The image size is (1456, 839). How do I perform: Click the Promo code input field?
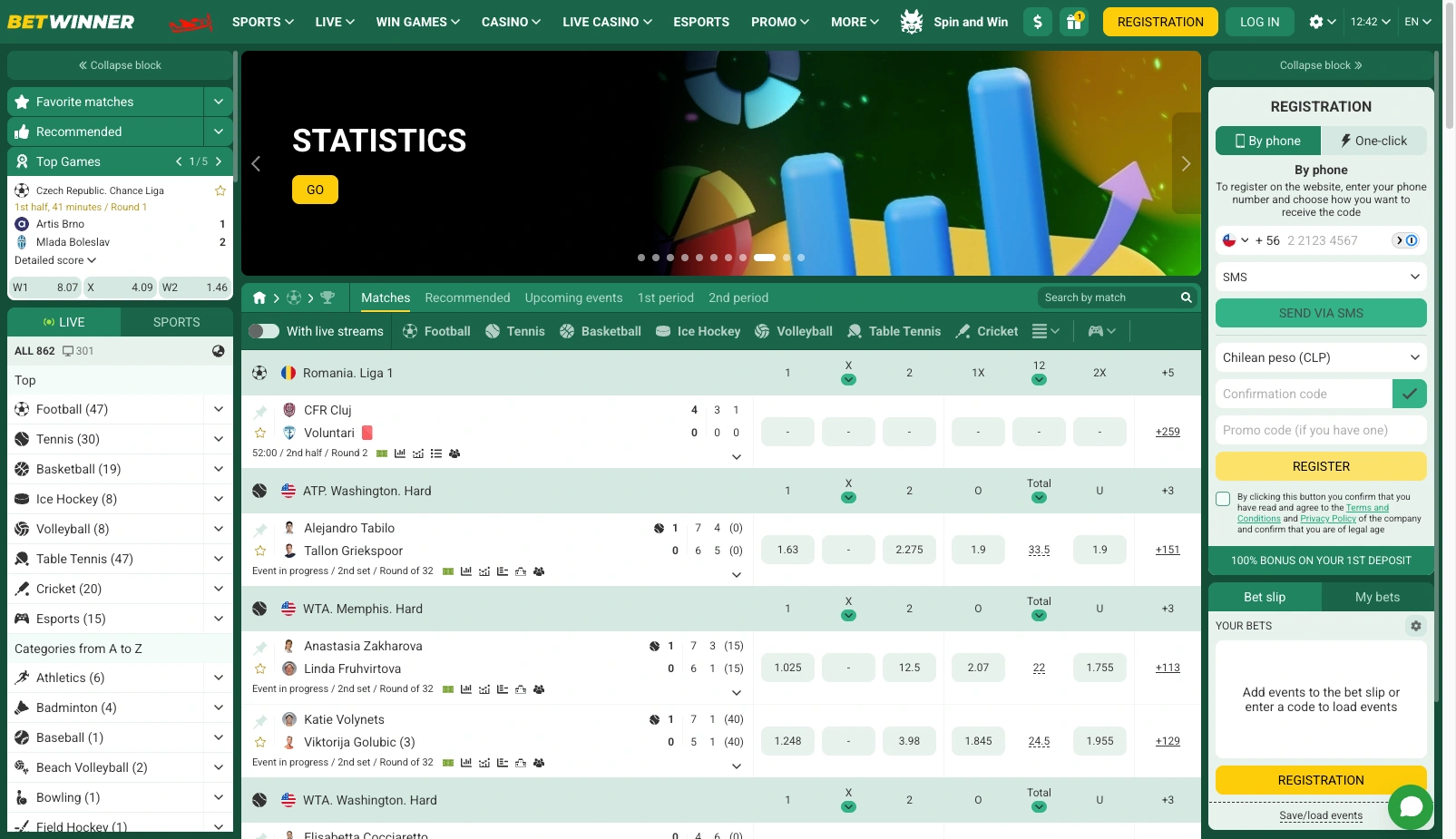click(x=1321, y=430)
